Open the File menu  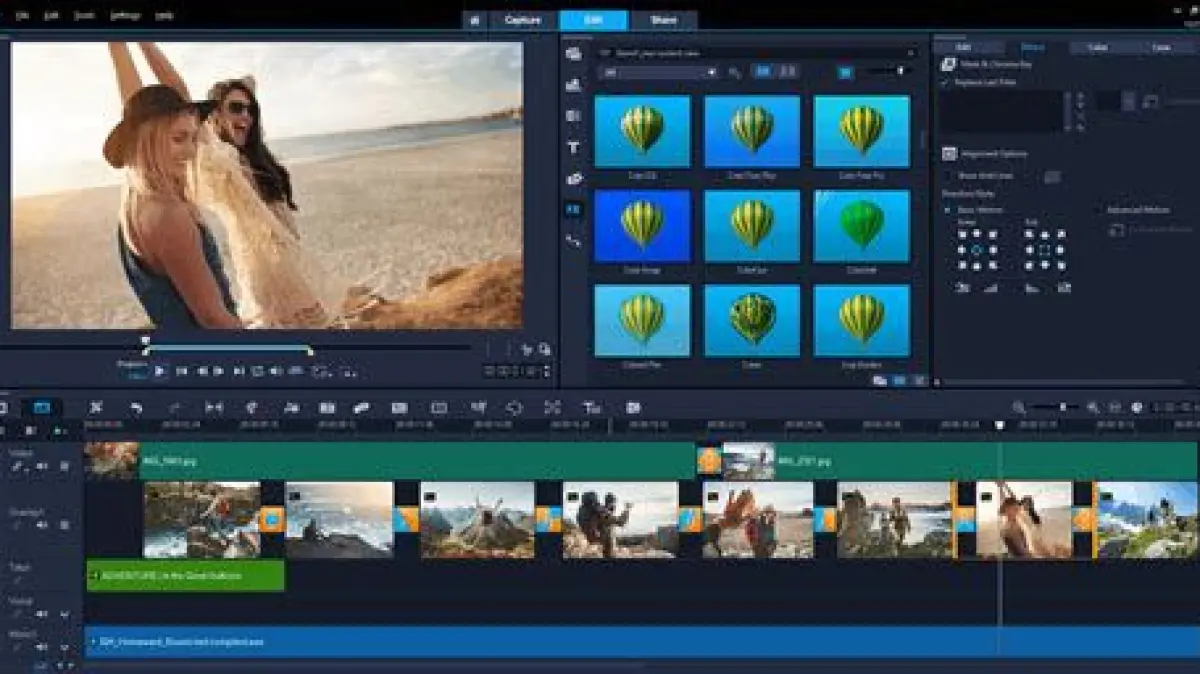point(22,16)
